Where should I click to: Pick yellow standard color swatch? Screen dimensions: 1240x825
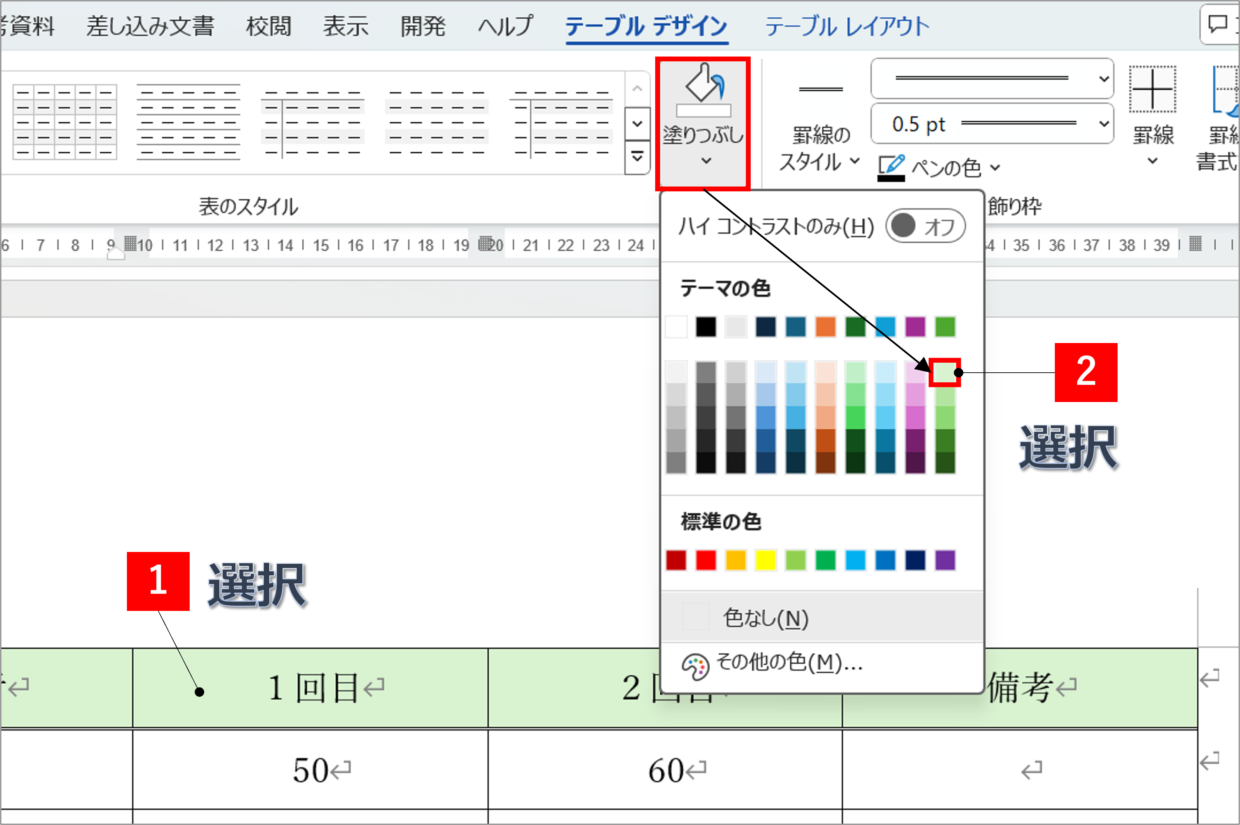(x=766, y=560)
